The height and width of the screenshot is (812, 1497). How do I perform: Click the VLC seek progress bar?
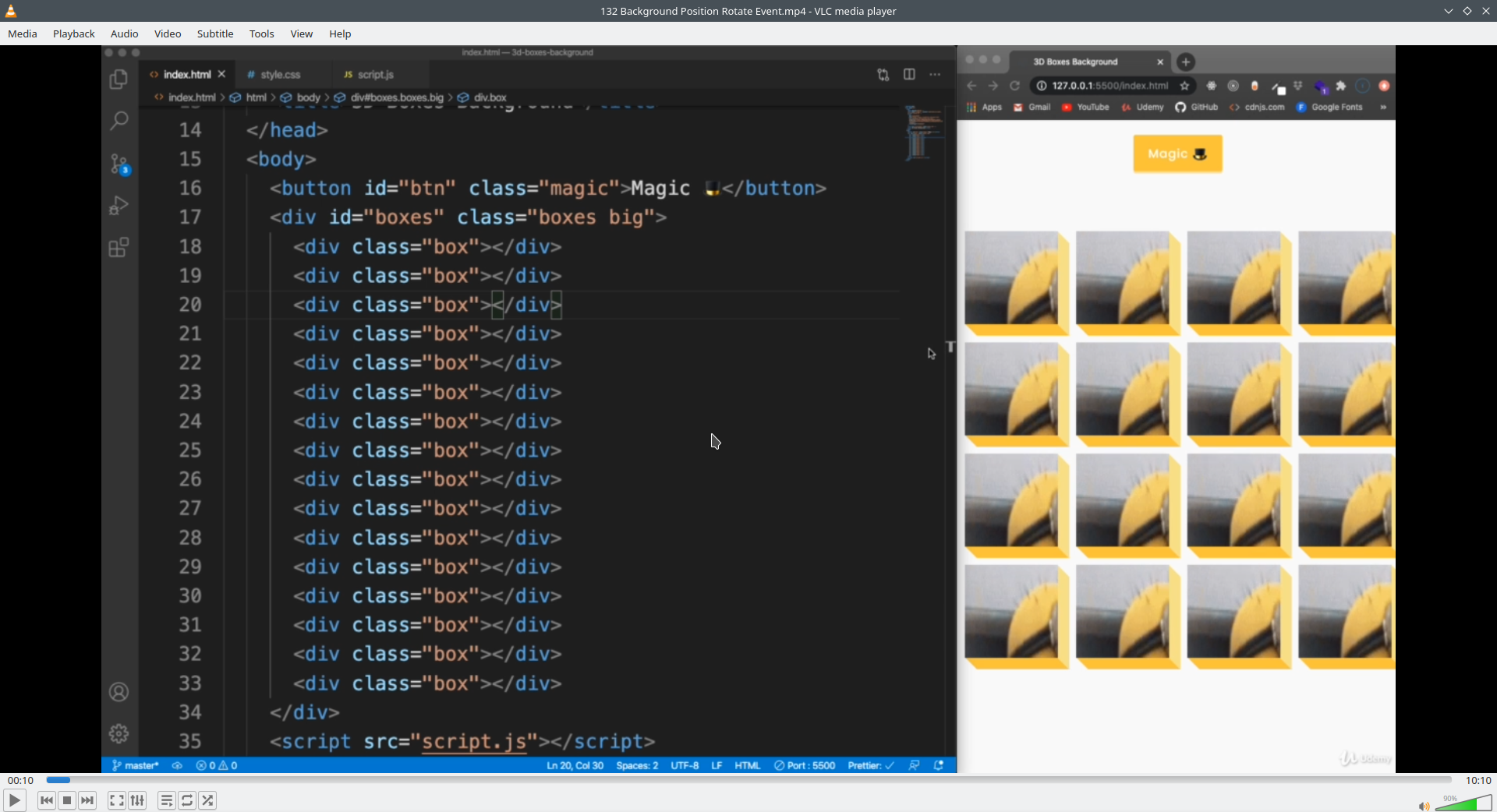point(748,780)
